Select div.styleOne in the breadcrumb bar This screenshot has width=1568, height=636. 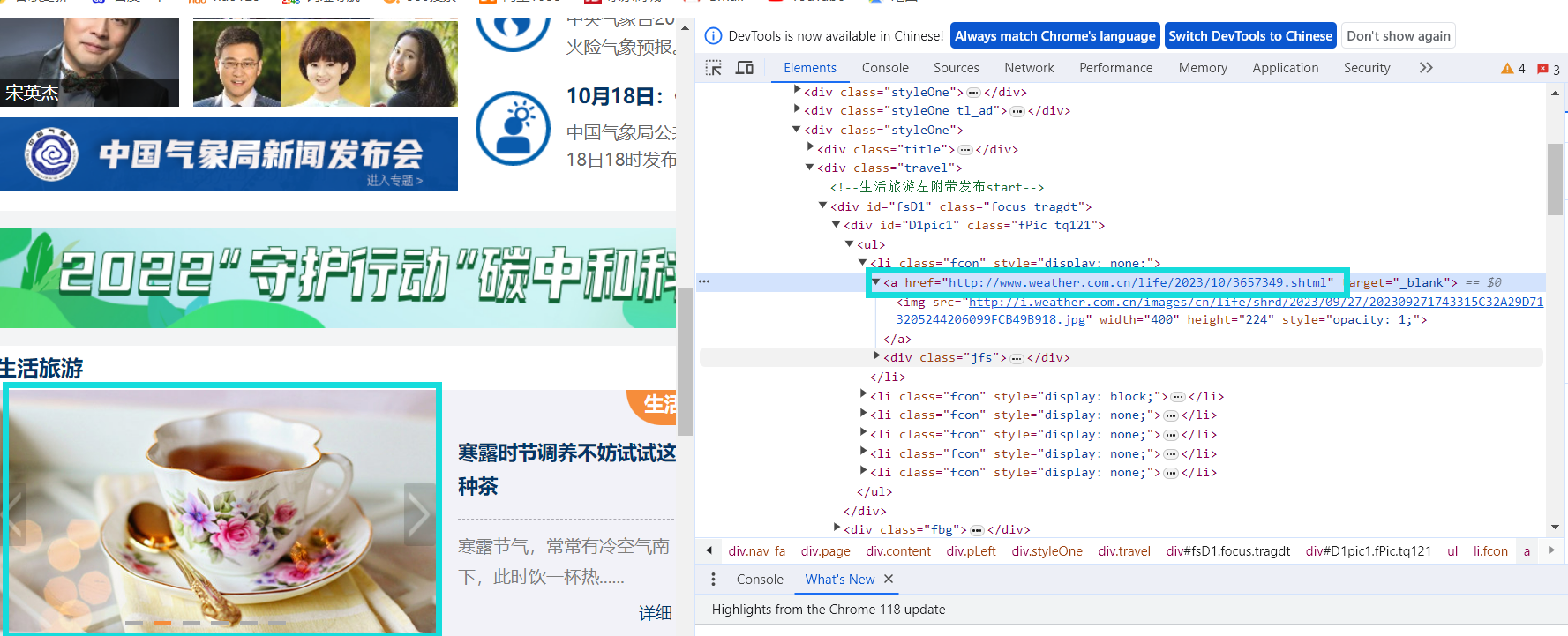point(1047,551)
